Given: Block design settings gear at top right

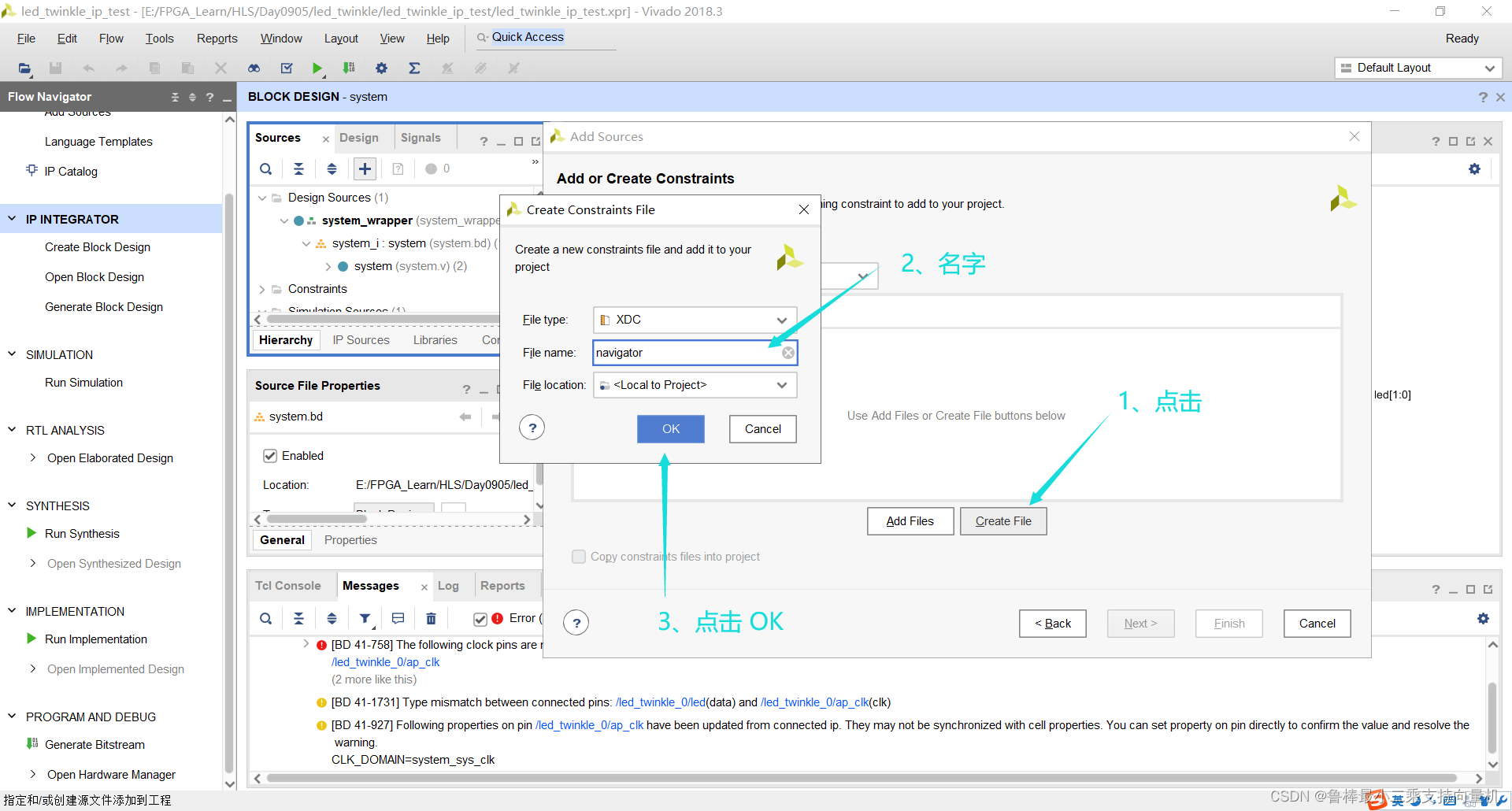Looking at the screenshot, I should [1474, 168].
